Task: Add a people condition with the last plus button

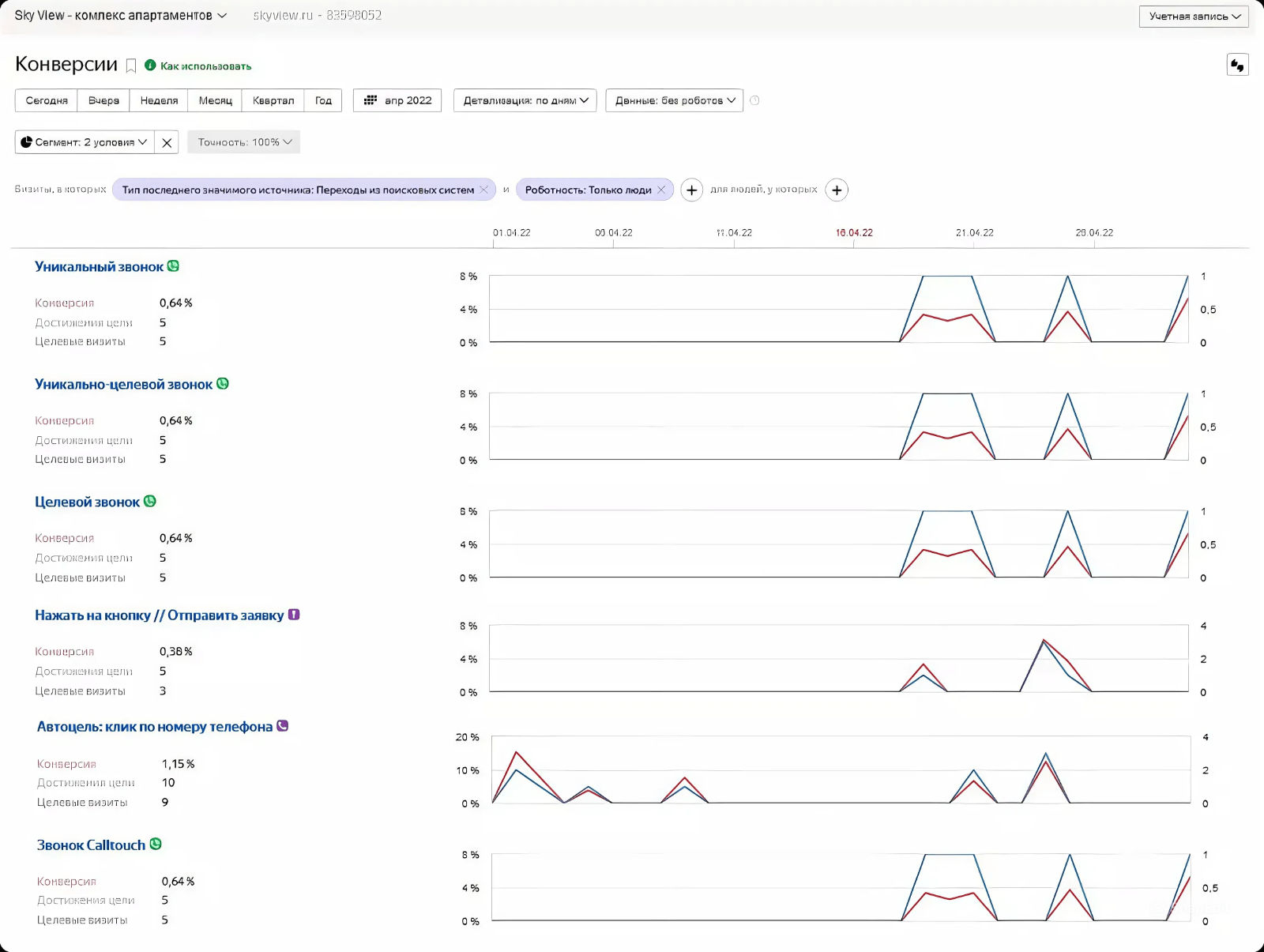Action: click(837, 190)
